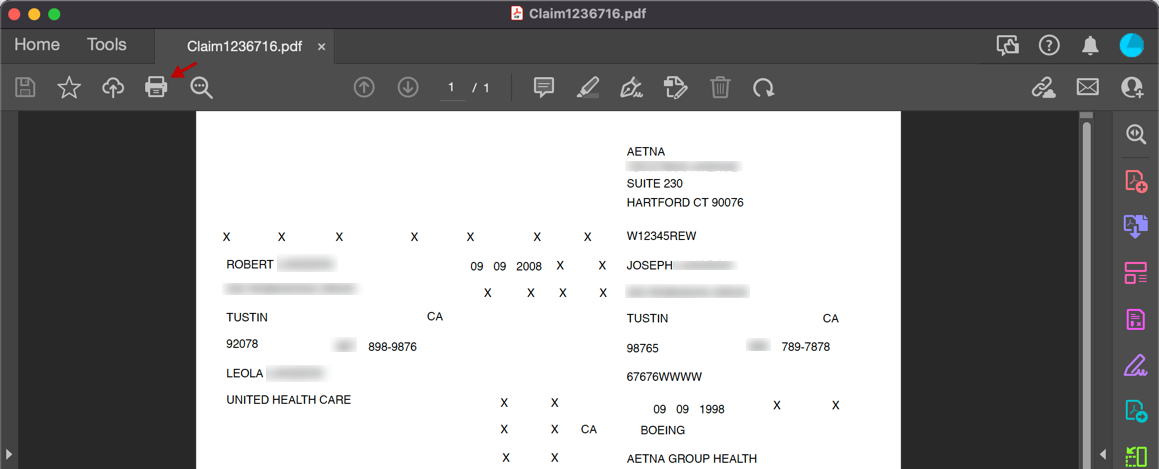
Task: Open the find text magnifier icon
Action: pos(202,87)
